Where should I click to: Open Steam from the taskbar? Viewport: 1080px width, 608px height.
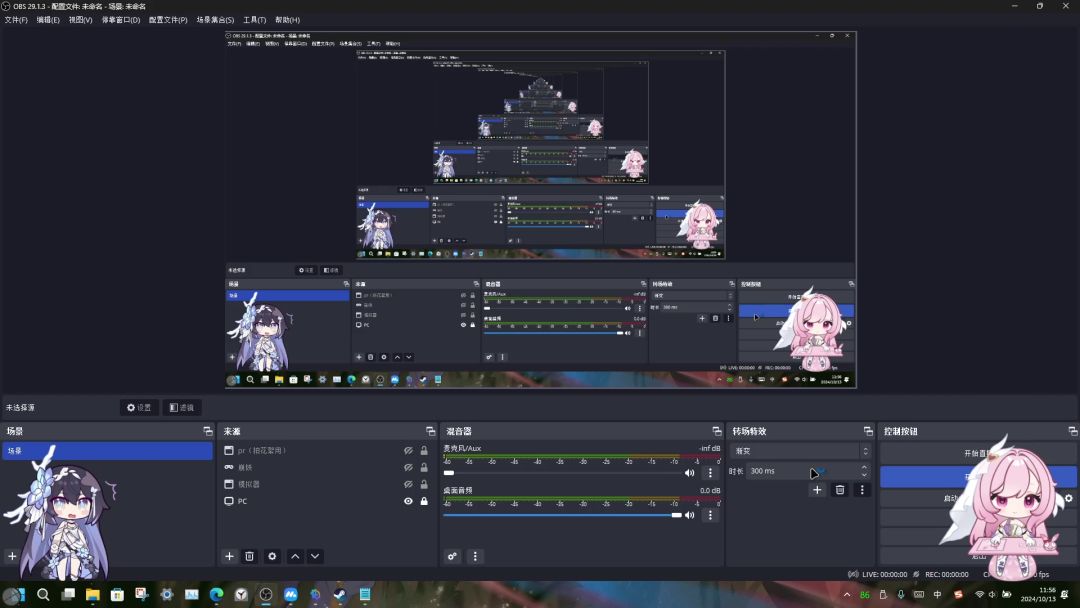[x=340, y=594]
